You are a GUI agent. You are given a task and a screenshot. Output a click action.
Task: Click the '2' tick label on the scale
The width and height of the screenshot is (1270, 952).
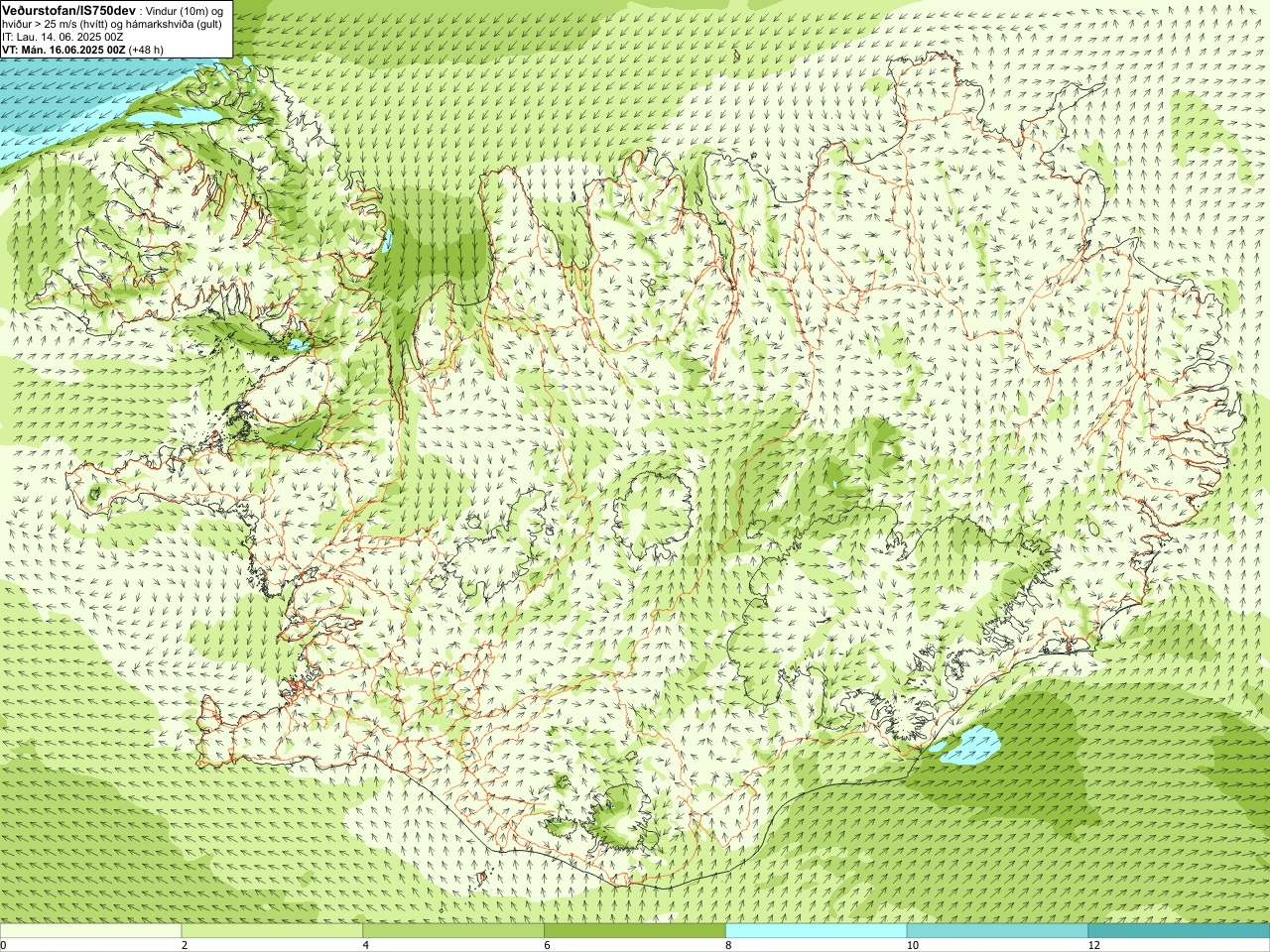click(185, 945)
